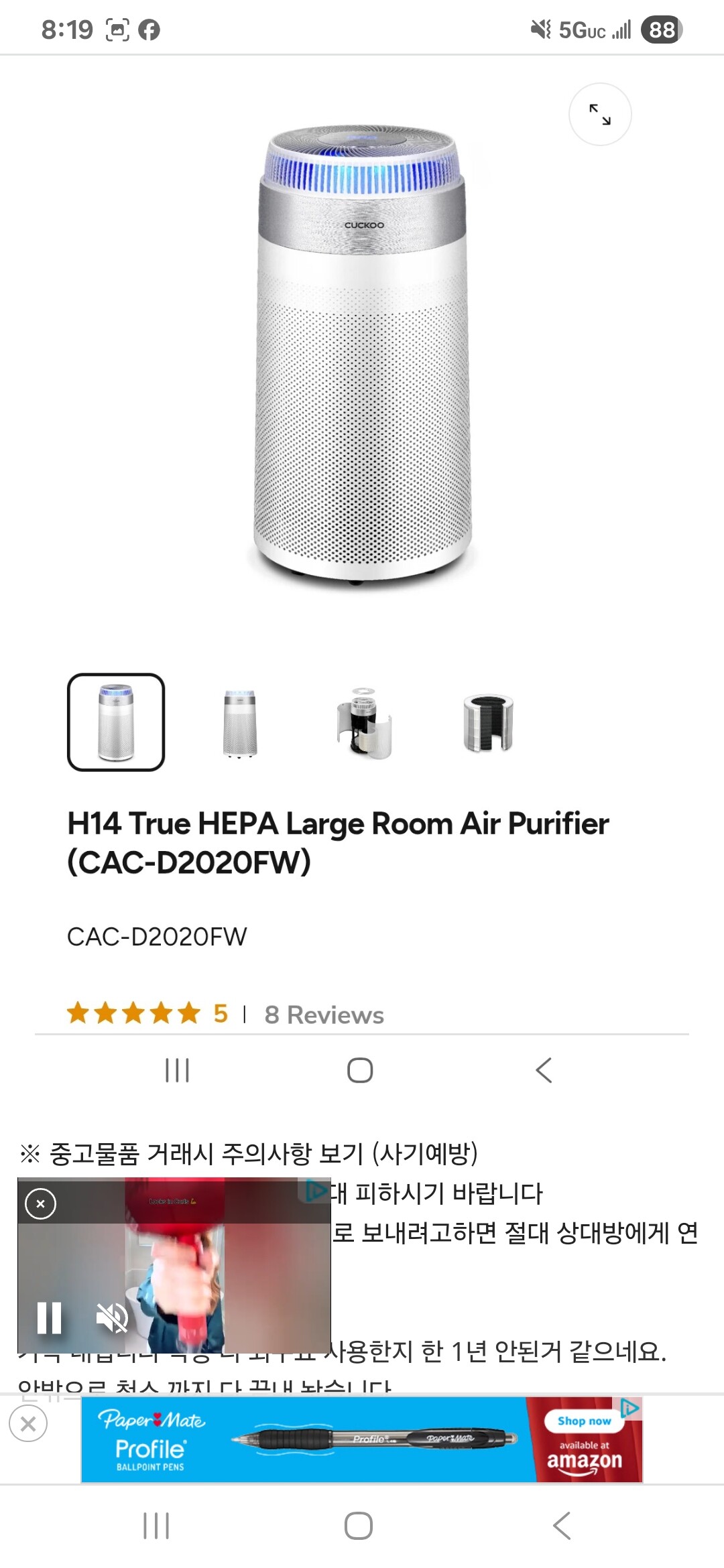The width and height of the screenshot is (724, 1568).
Task: Show exploded filter view thumbnail
Action: 364,723
